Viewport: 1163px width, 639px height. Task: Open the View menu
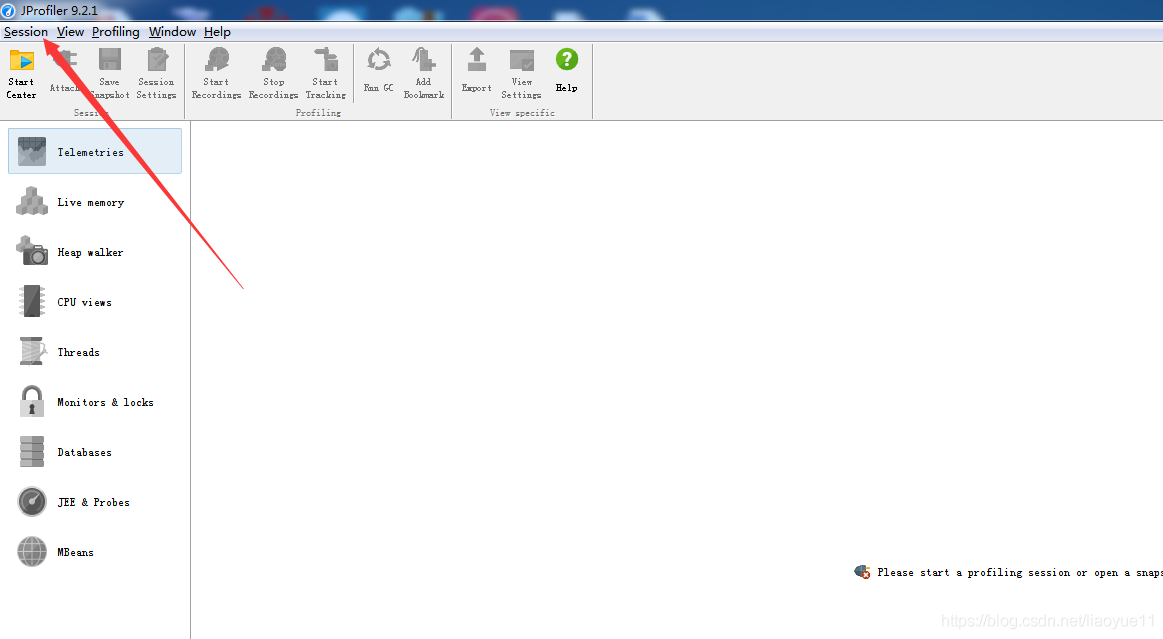pyautogui.click(x=70, y=32)
